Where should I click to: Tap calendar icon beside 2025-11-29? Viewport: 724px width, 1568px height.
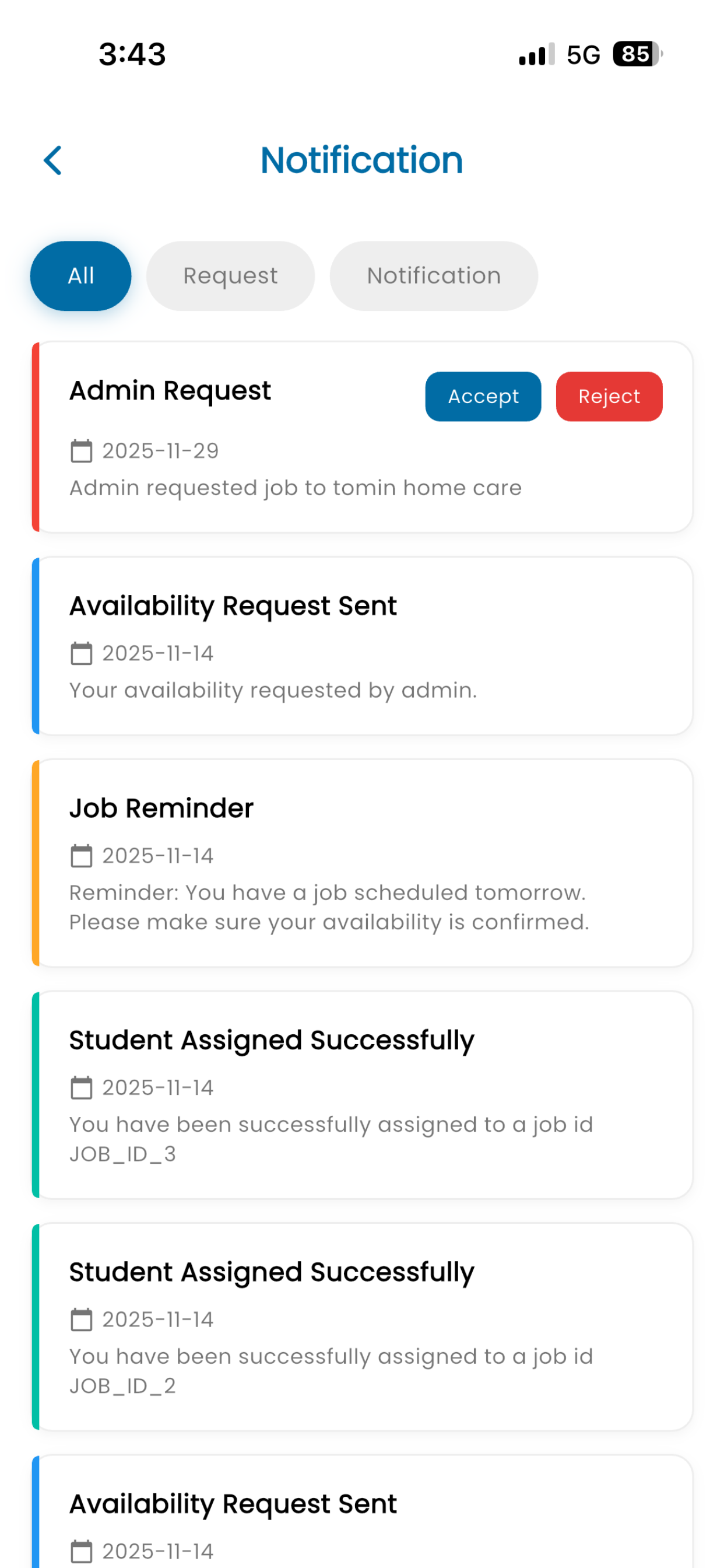82,451
